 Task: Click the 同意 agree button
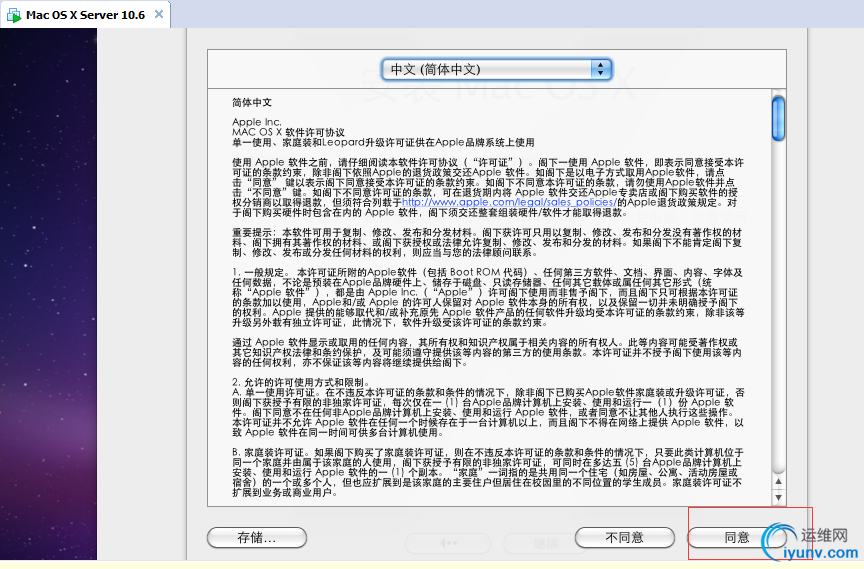(737, 538)
